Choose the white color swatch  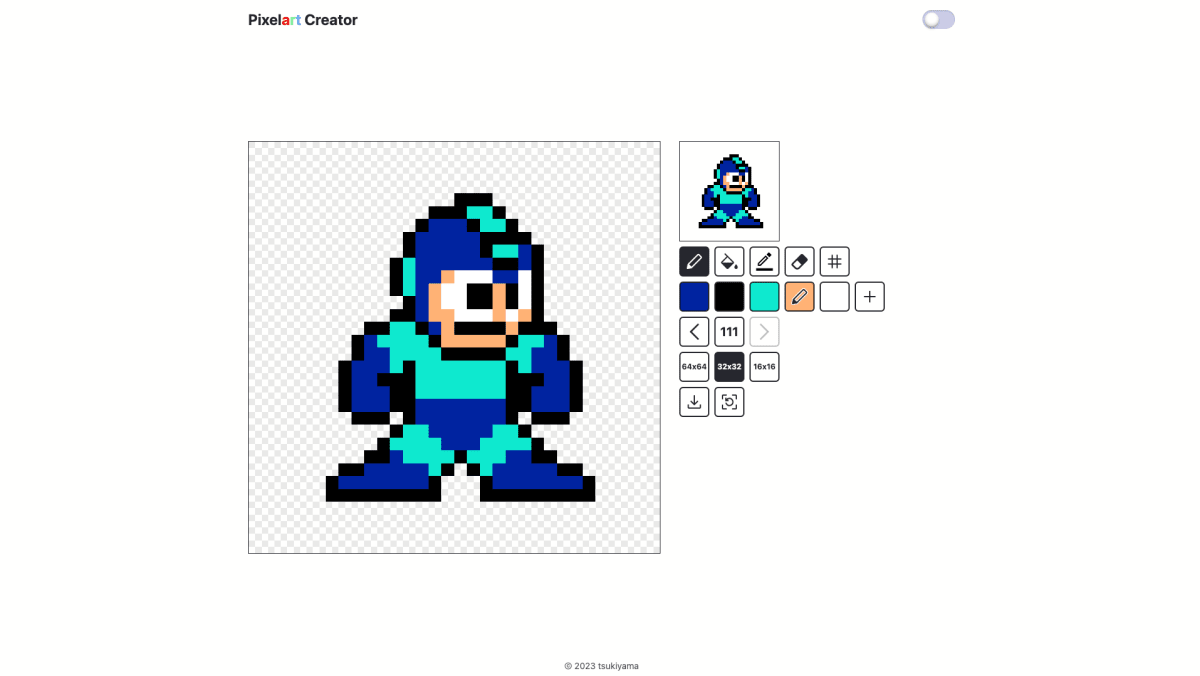(834, 297)
